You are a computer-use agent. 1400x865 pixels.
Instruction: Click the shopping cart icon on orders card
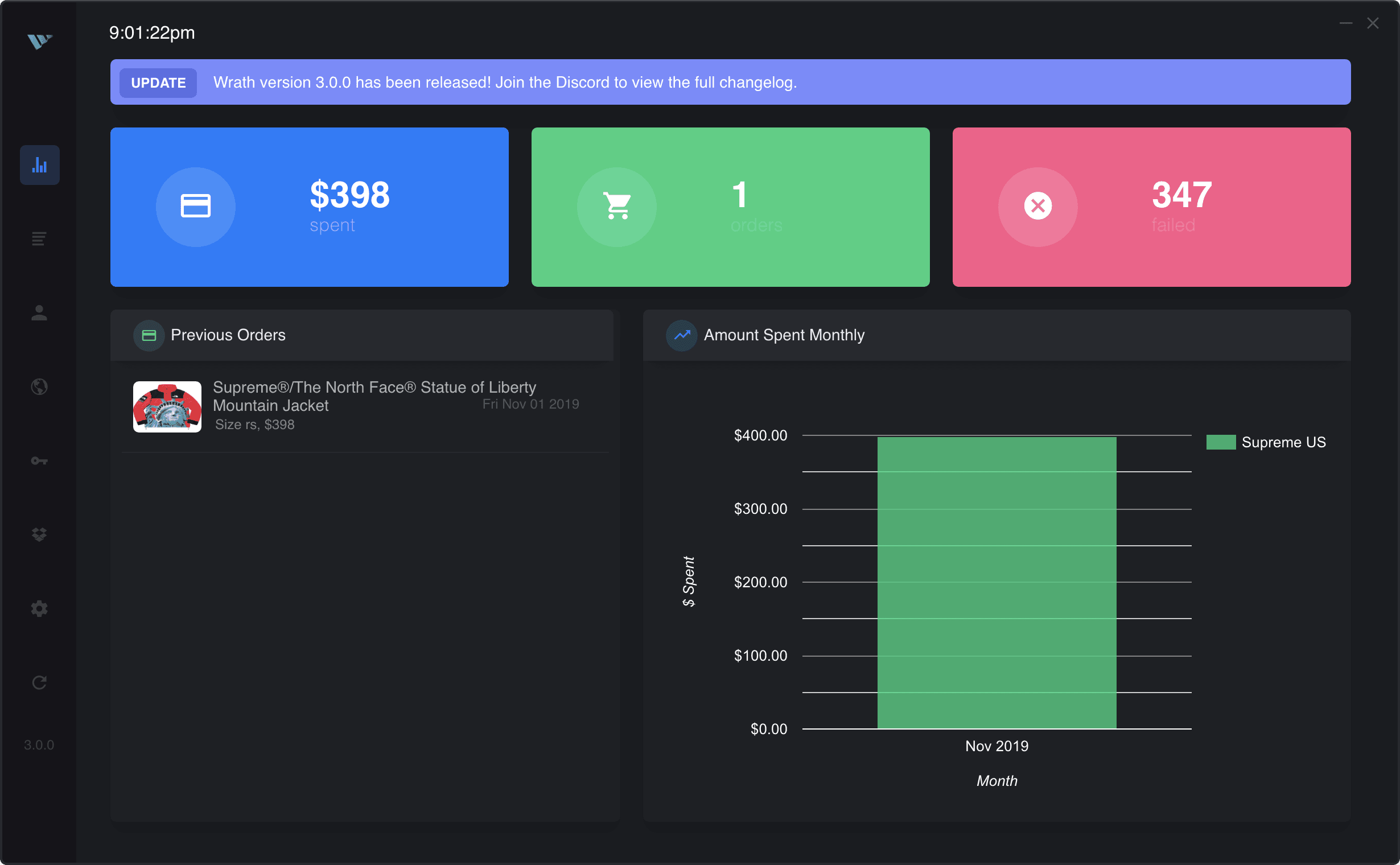coord(617,207)
